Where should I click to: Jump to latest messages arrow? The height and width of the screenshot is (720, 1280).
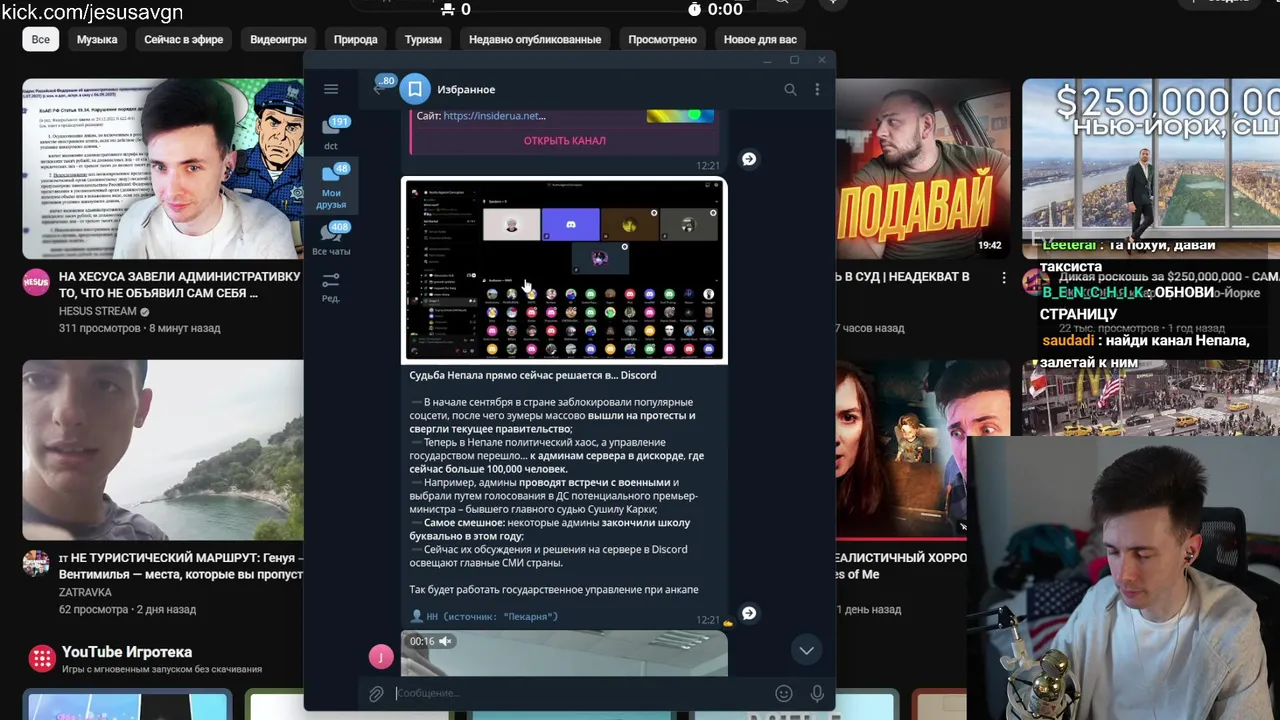[806, 650]
